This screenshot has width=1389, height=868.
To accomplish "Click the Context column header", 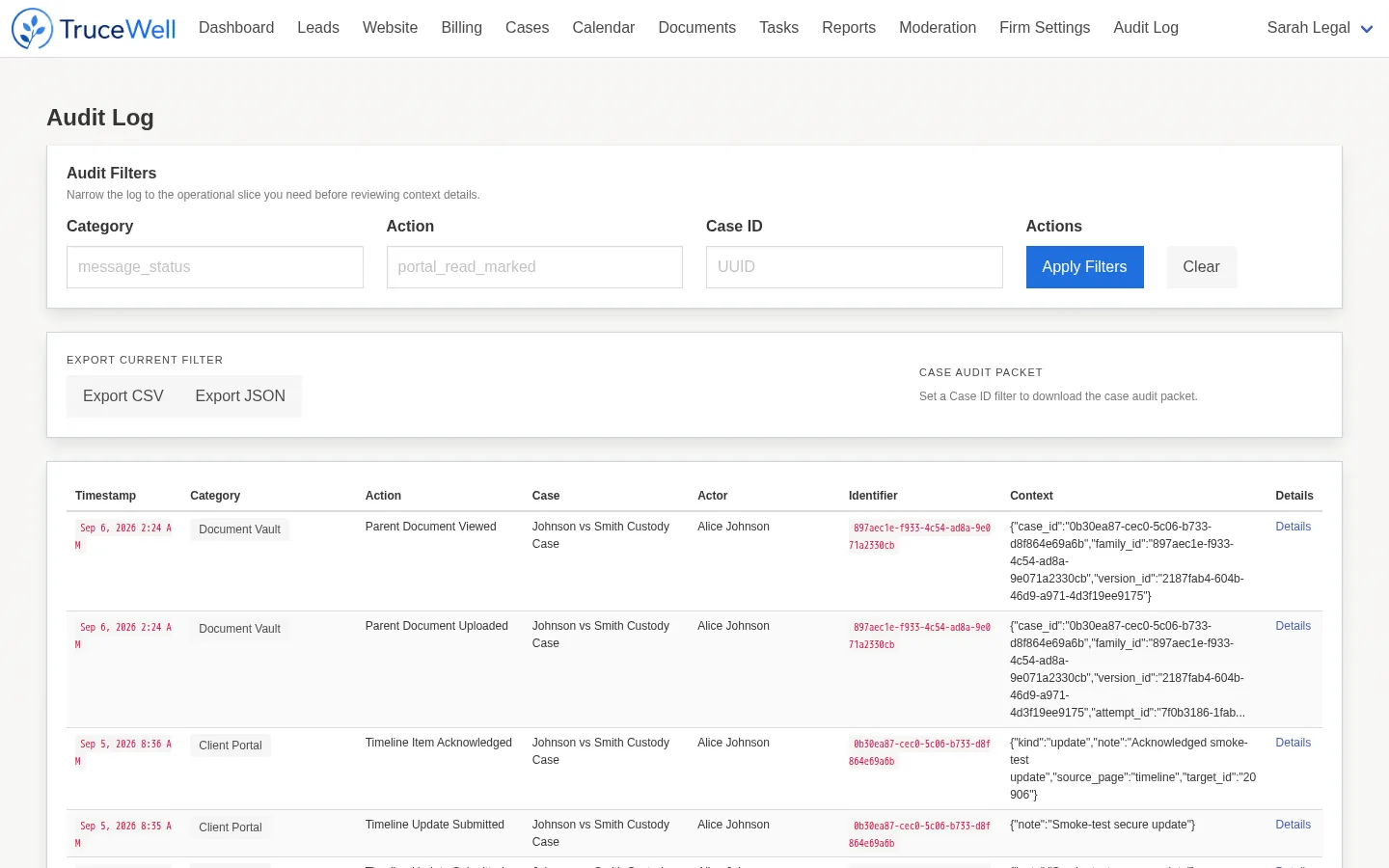I will pyautogui.click(x=1031, y=496).
